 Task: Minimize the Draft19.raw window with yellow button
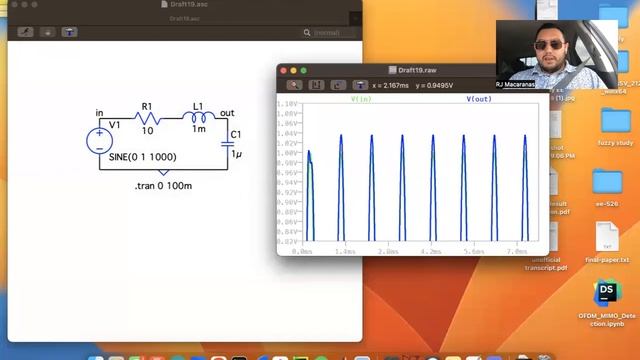click(293, 70)
